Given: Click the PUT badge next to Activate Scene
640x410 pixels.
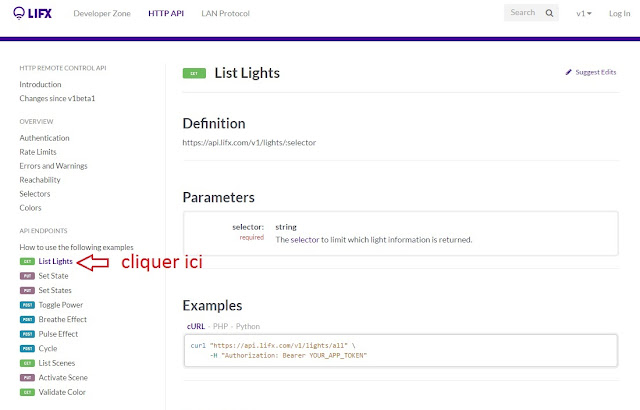Looking at the screenshot, I should point(27,378).
